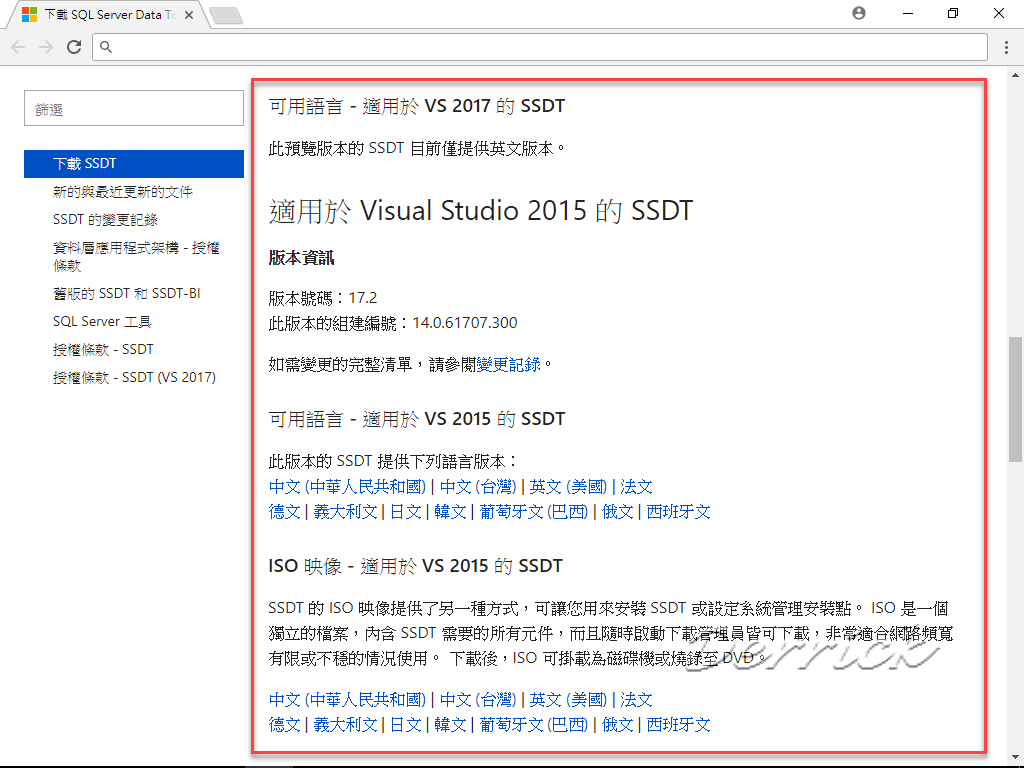1024x768 pixels.
Task: Open the 日文 SSDT download link
Action: tap(406, 511)
